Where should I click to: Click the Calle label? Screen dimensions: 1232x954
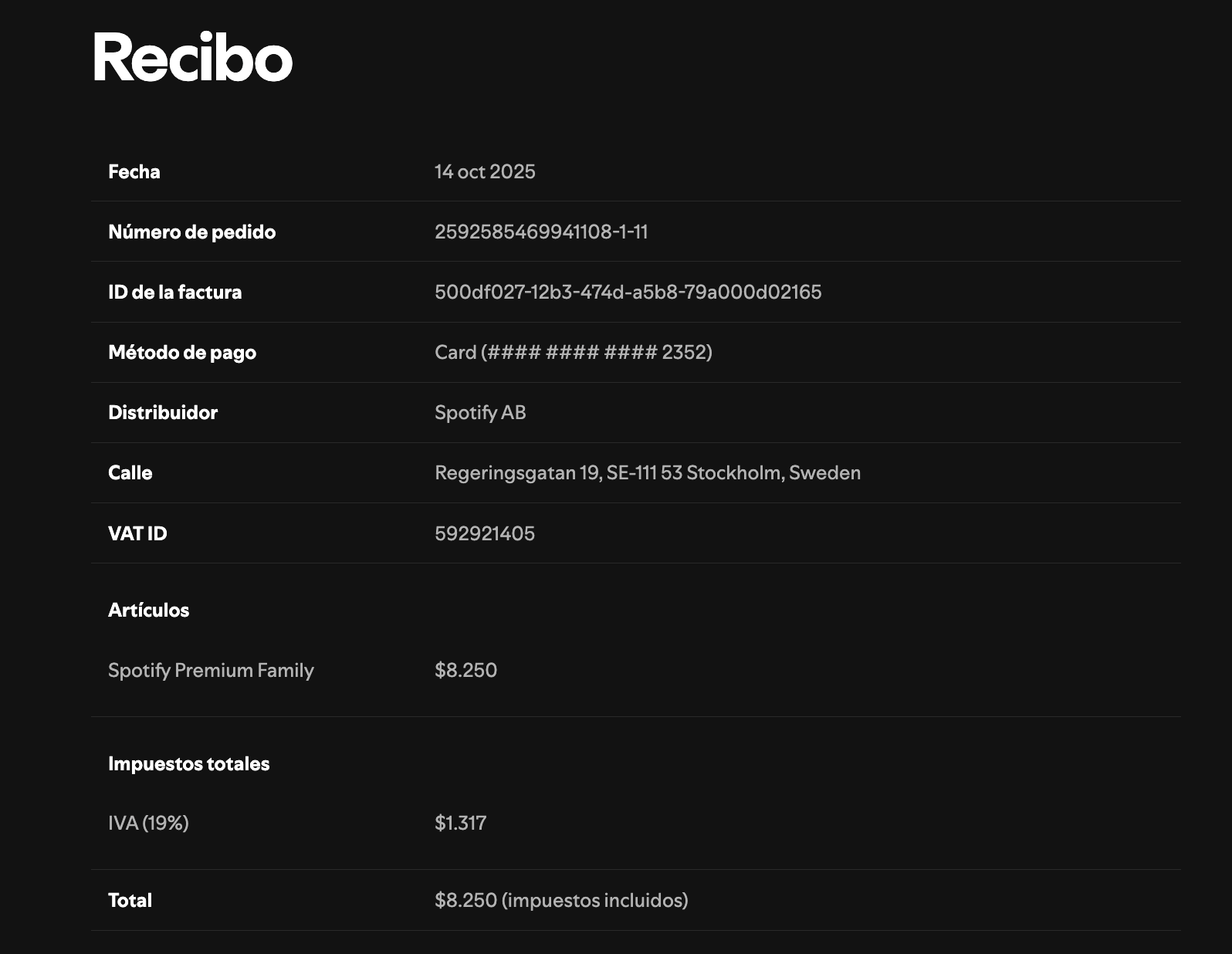click(130, 472)
